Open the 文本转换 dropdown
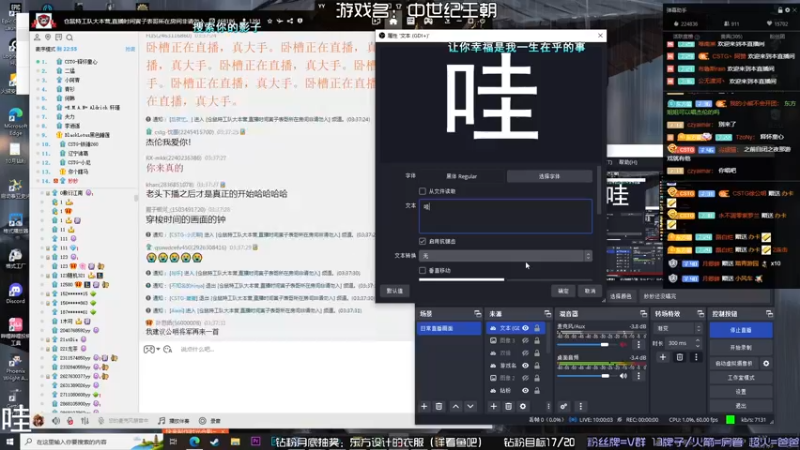This screenshot has height=450, width=800. (506, 256)
